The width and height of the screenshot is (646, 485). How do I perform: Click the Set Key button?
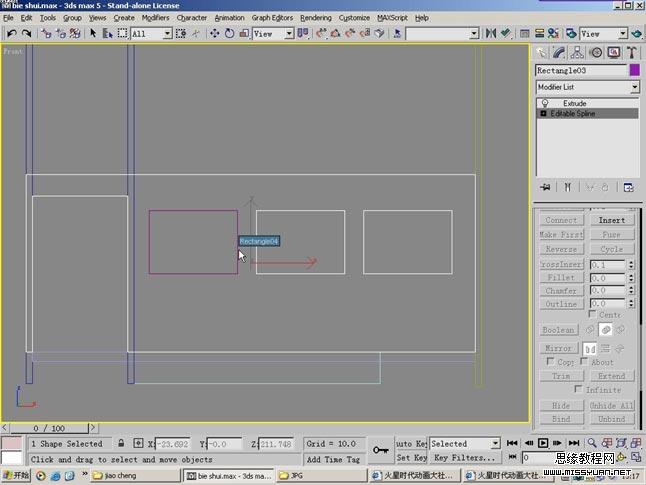411,457
